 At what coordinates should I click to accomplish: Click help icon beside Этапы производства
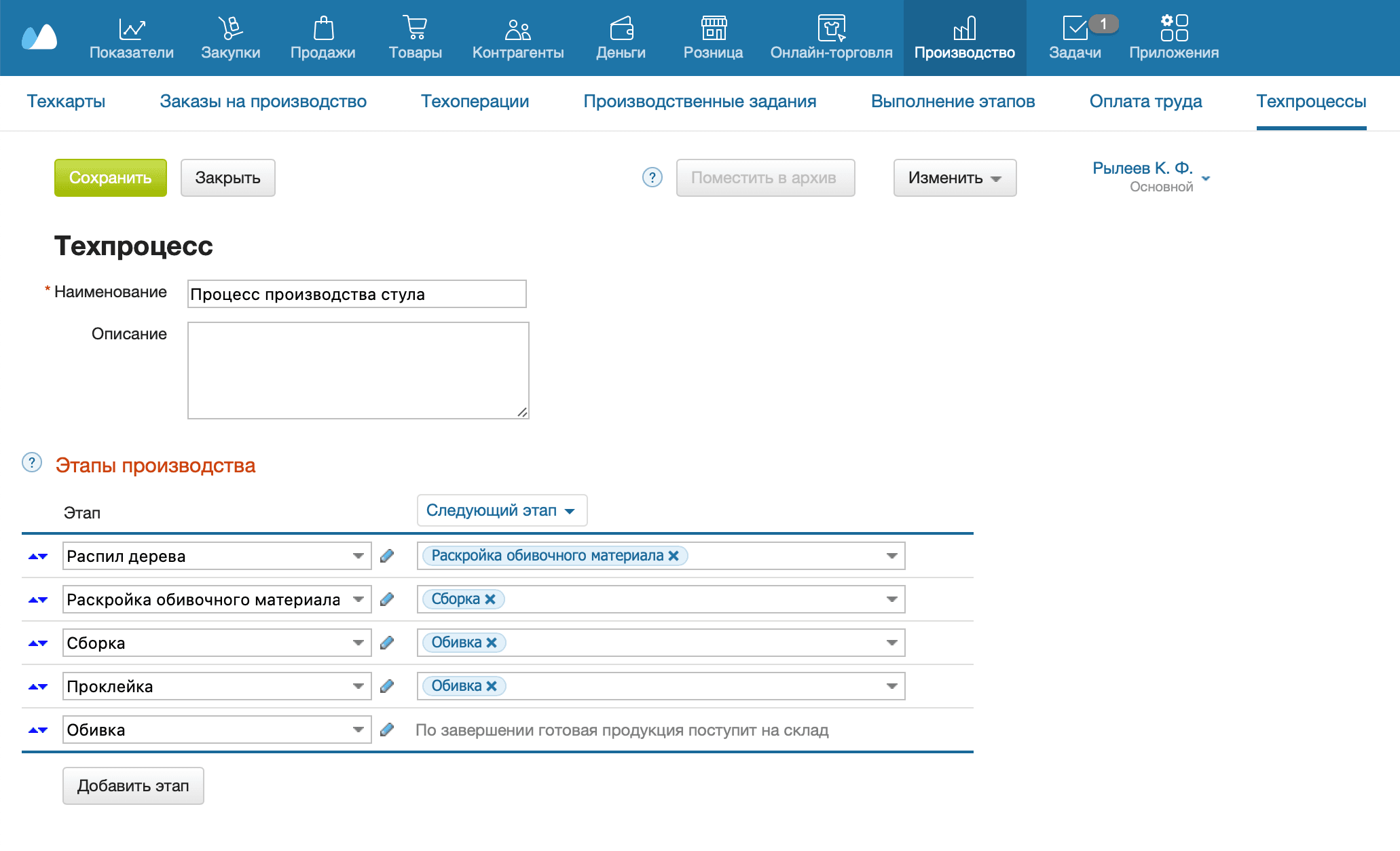[32, 463]
